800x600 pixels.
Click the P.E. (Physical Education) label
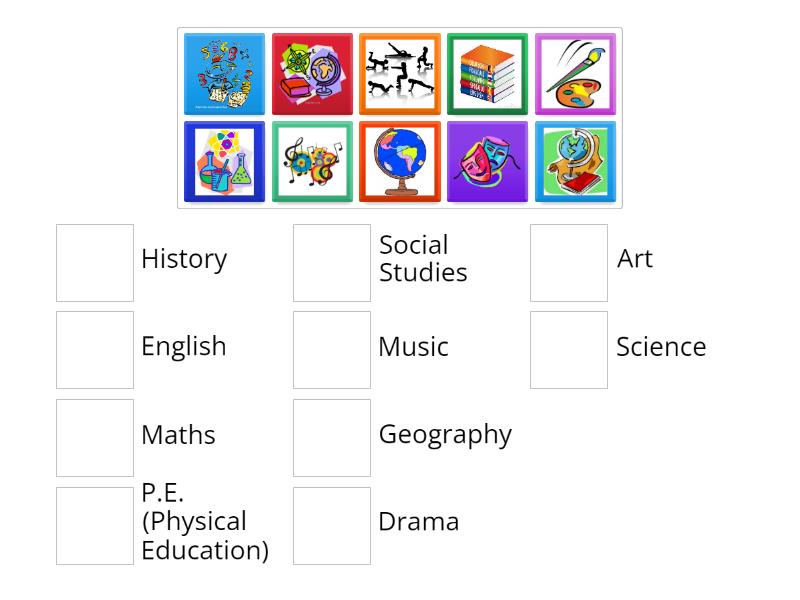(206, 521)
